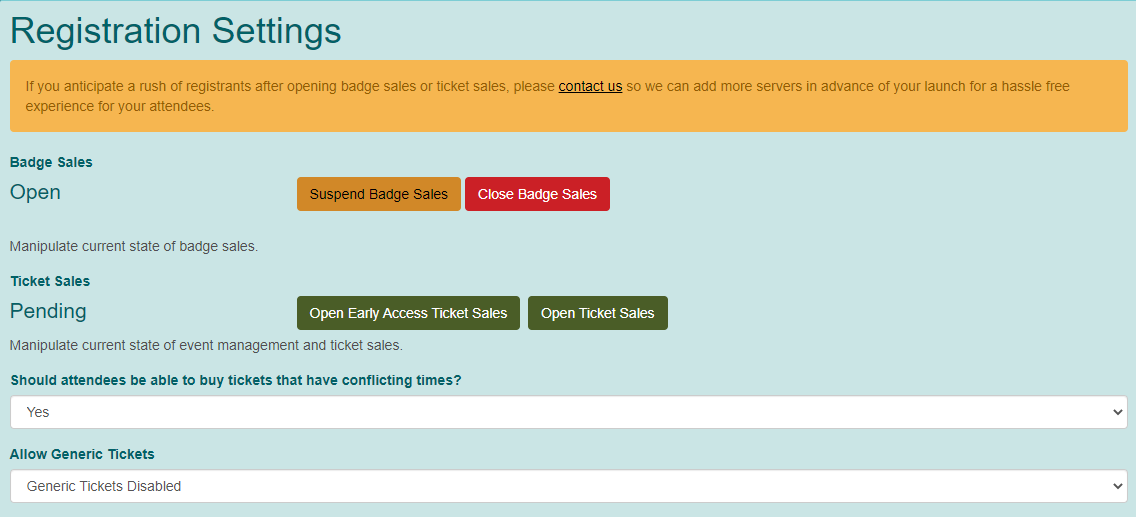Follow the contact us link
The image size is (1136, 517).
590,86
